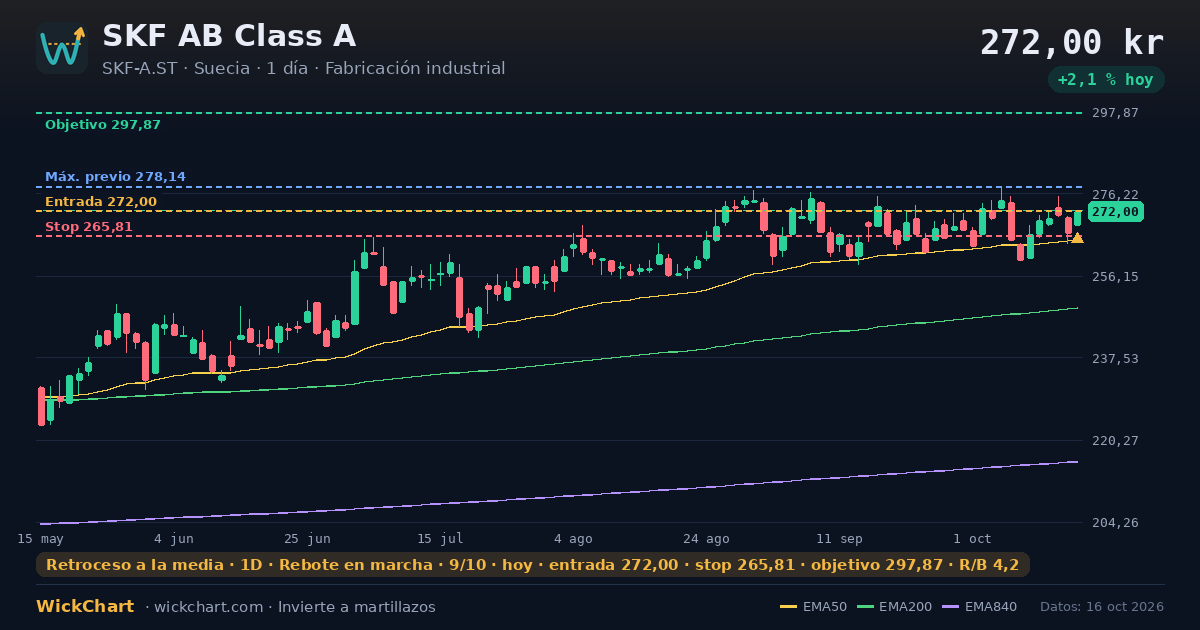
Task: Click the 25 jun date label
Action: tap(307, 538)
